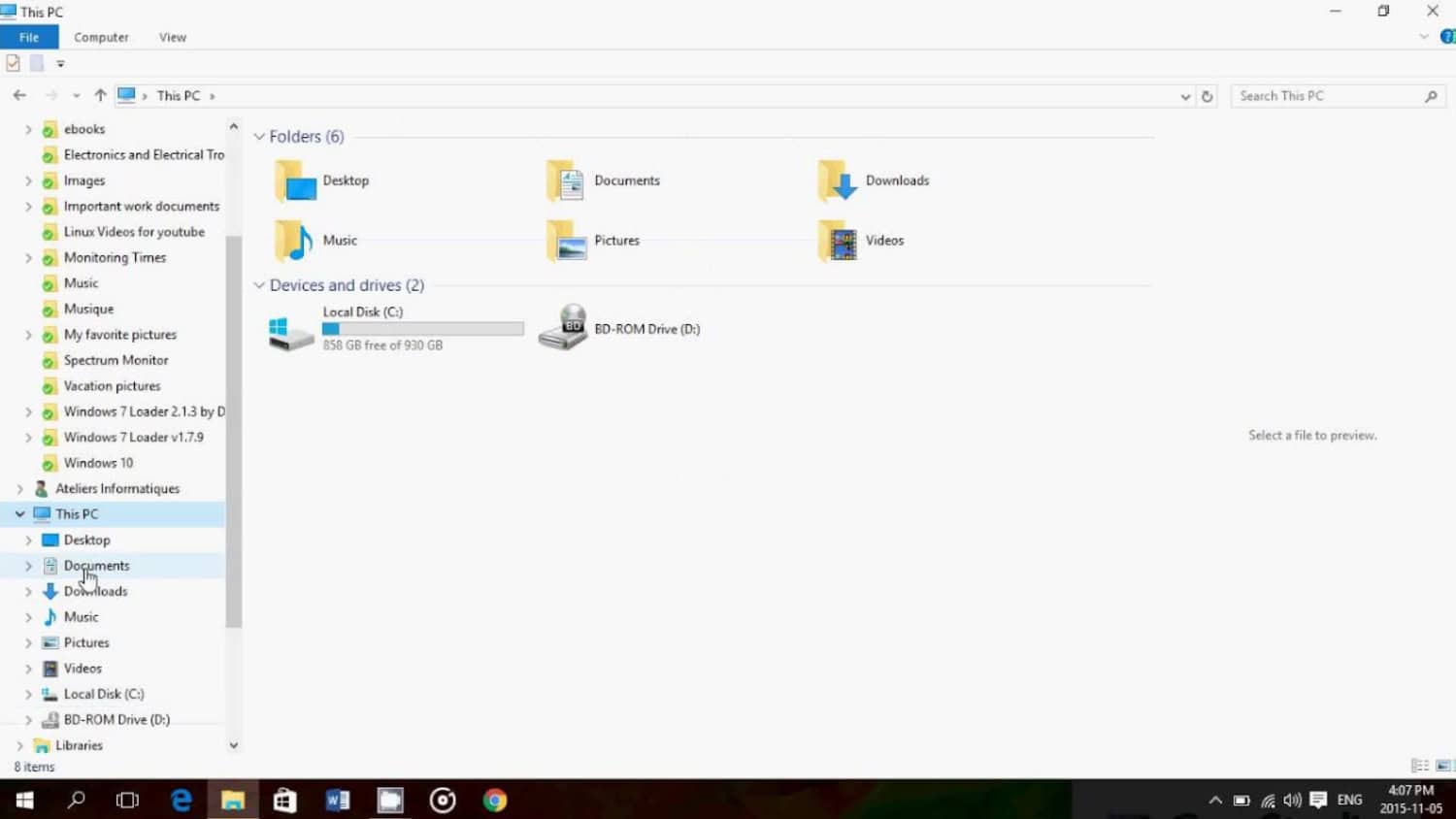
Task: Select Spectrum Monitor folder in tree
Action: pos(116,360)
